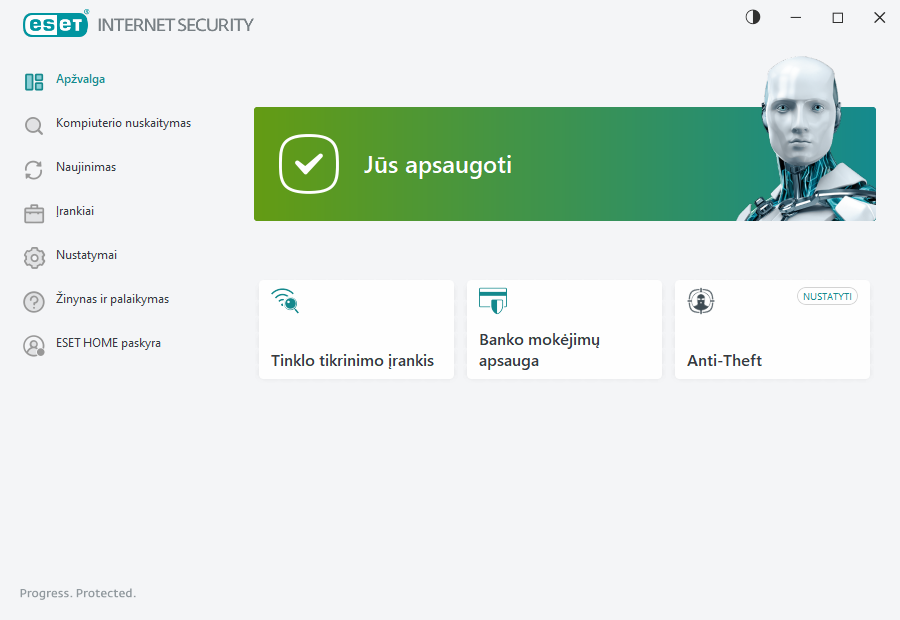The height and width of the screenshot is (620, 900).
Task: Click the green checkmark status badge
Action: coord(309,164)
